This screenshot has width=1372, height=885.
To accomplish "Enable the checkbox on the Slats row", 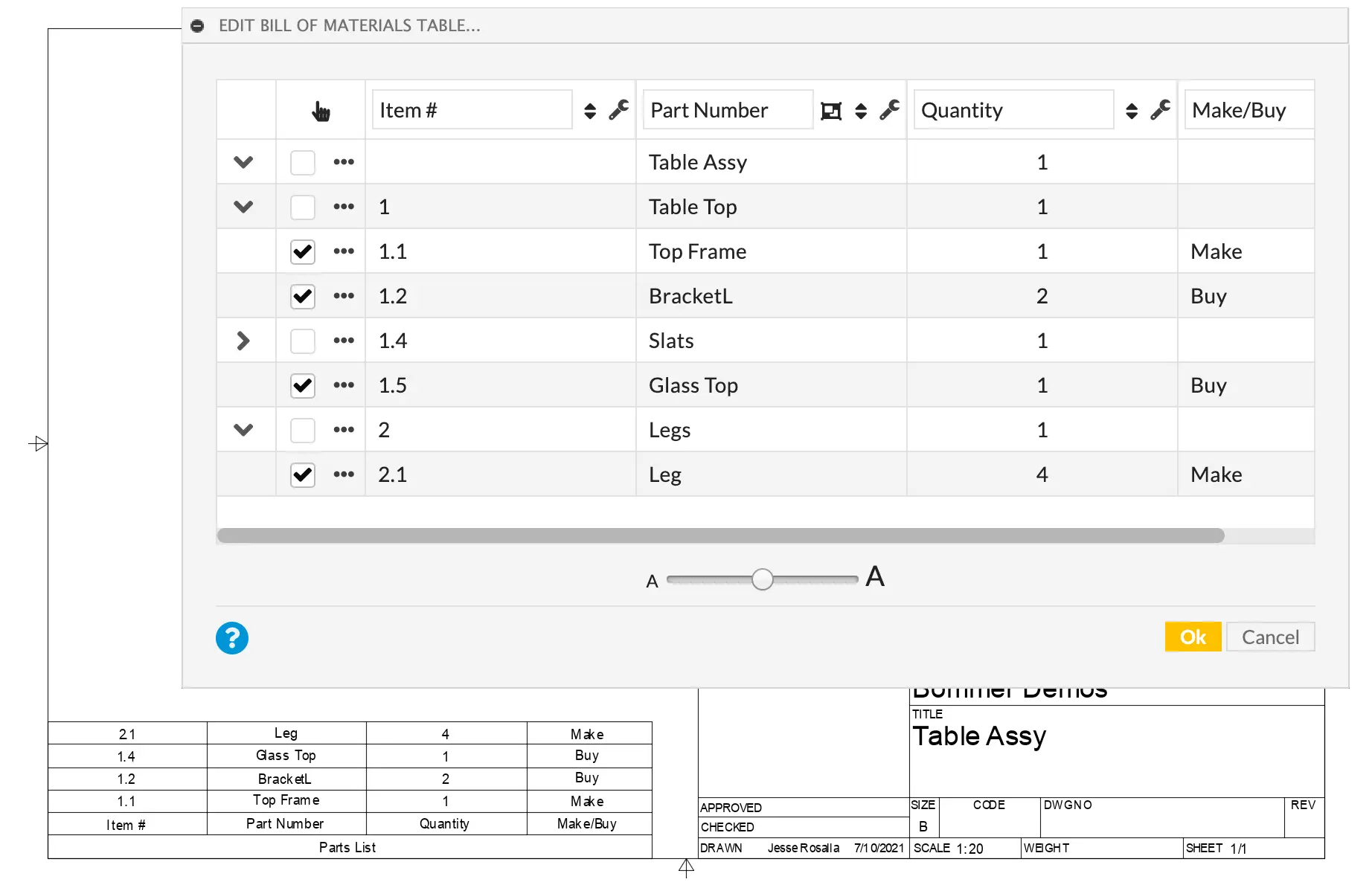I will 302,341.
